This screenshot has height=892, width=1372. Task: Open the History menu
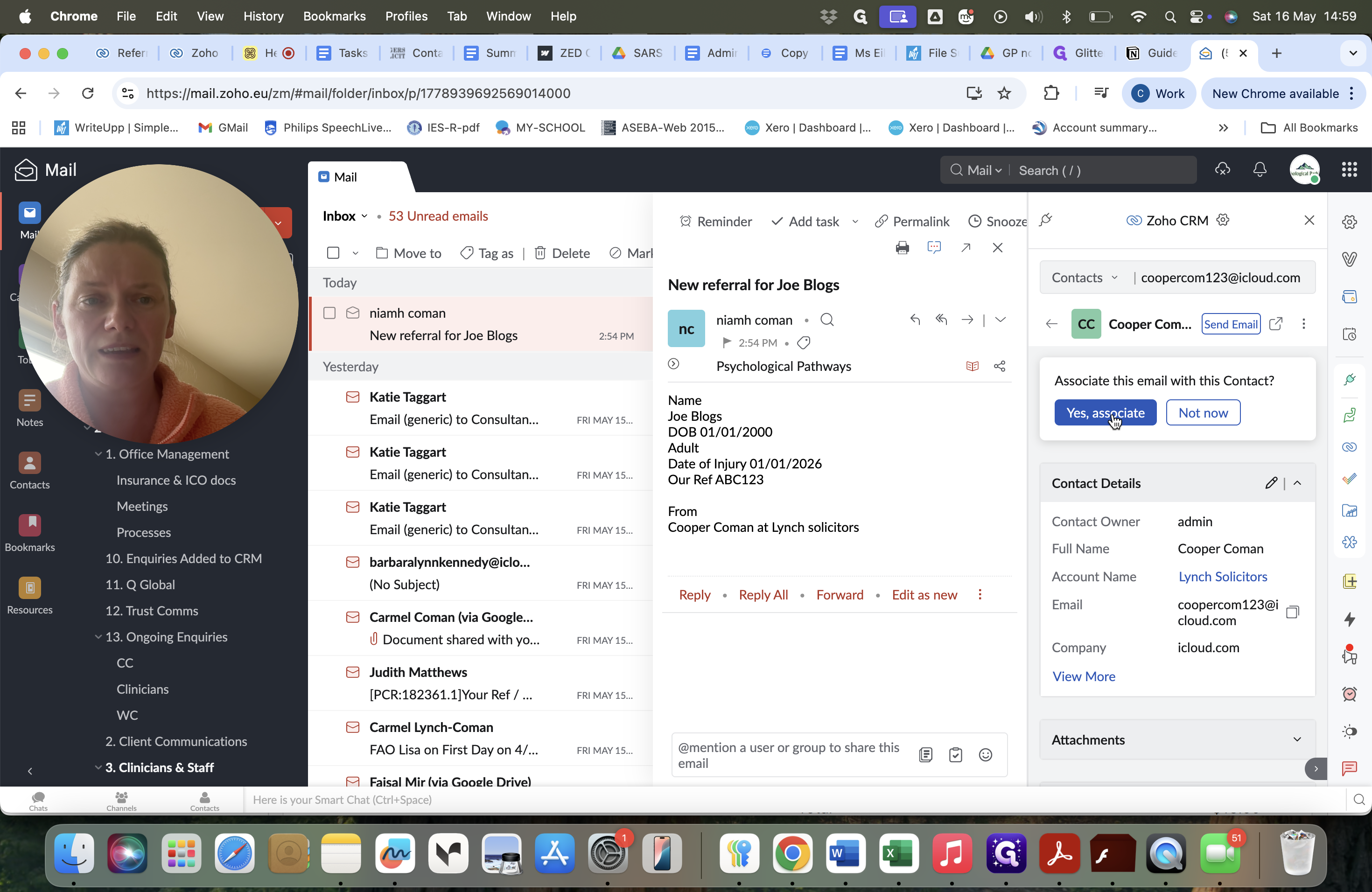tap(263, 16)
